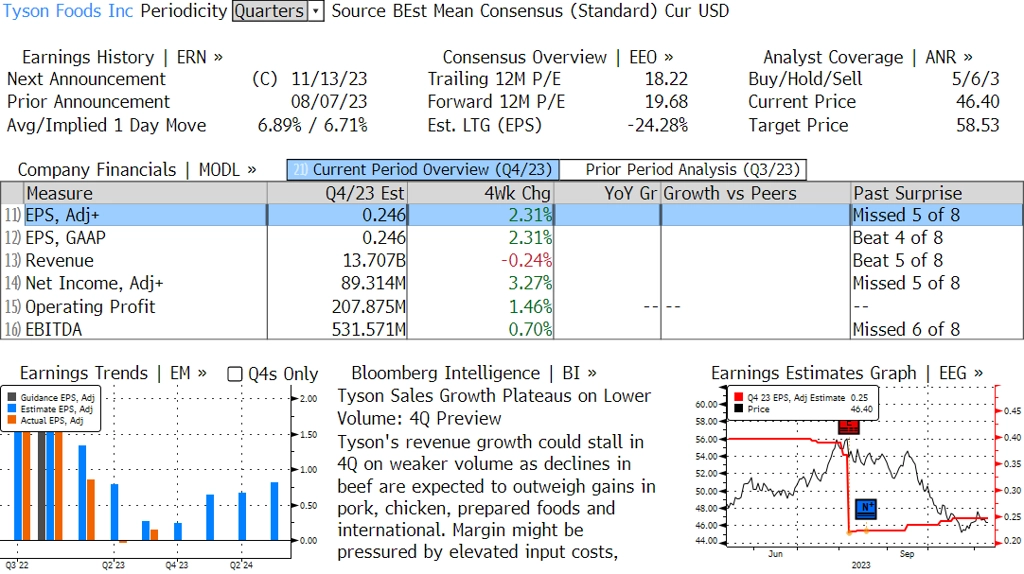Viewport: 1024px width, 574px height.
Task: Click the red earnings event marker on graph
Action: click(x=848, y=427)
